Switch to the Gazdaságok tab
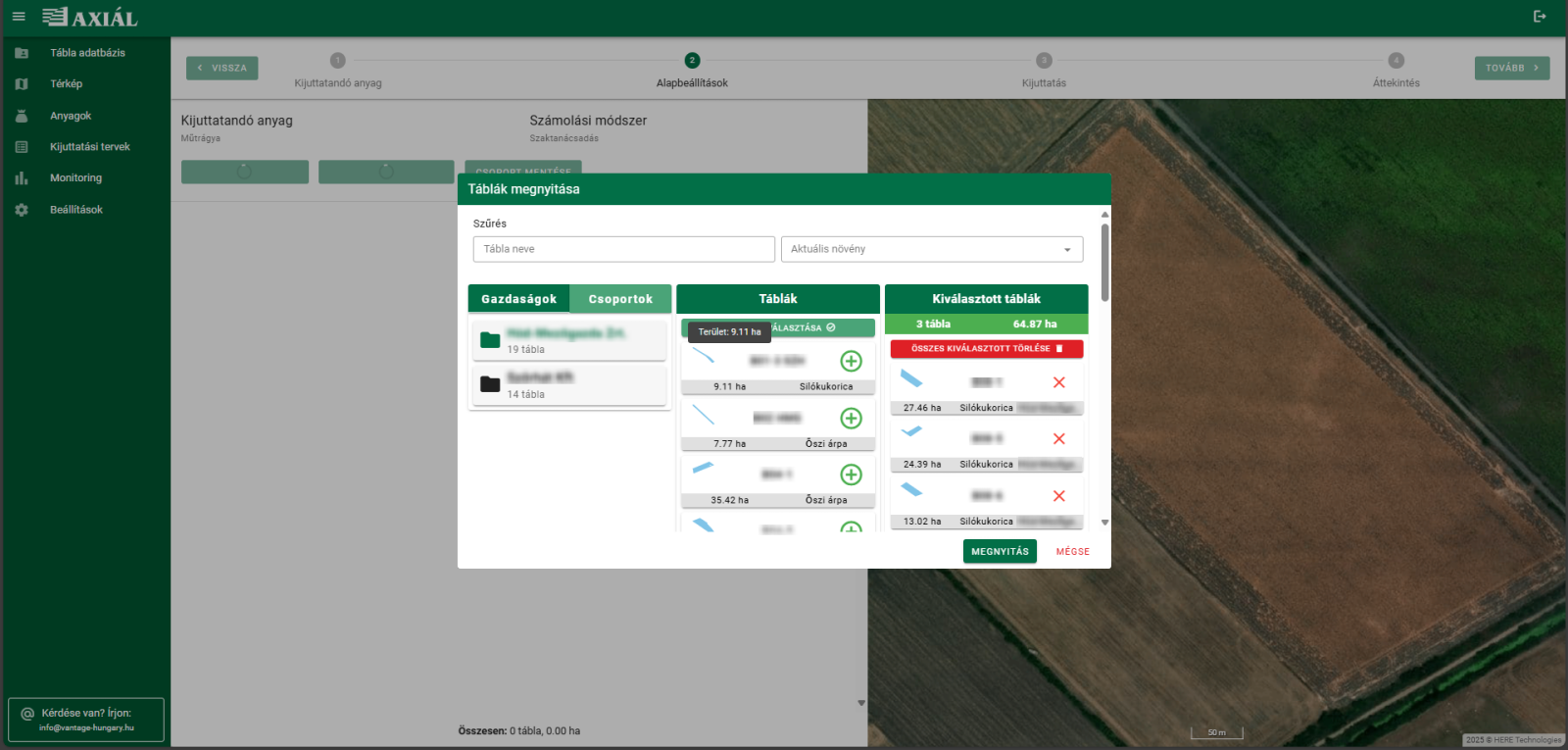This screenshot has width=1568, height=750. pos(519,299)
